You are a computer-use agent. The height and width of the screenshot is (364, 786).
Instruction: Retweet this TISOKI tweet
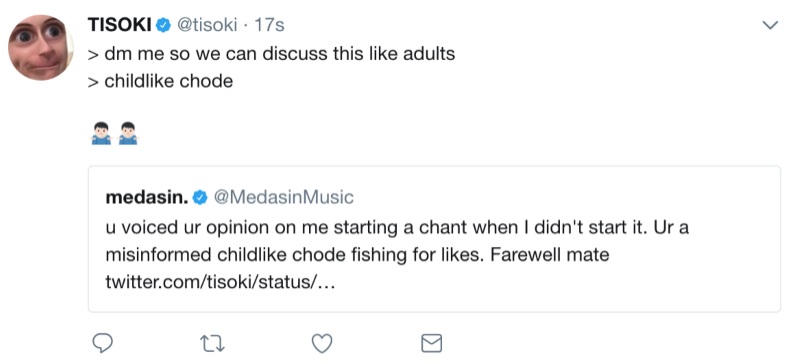(x=212, y=344)
